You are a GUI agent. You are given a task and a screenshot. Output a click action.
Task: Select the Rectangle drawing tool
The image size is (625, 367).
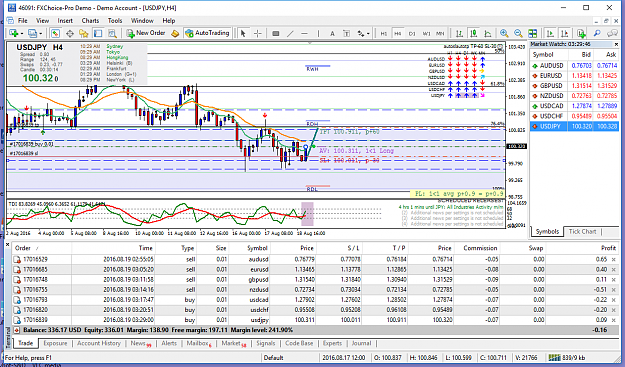(x=275, y=33)
